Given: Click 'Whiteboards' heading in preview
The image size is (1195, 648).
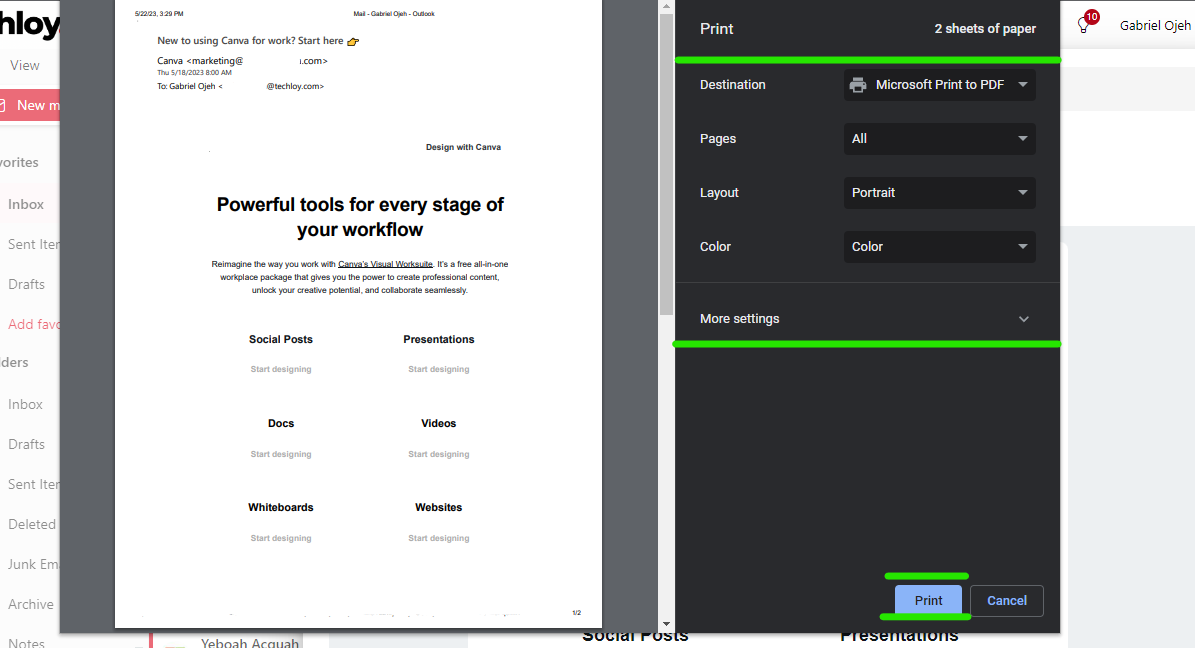Looking at the screenshot, I should [280, 507].
